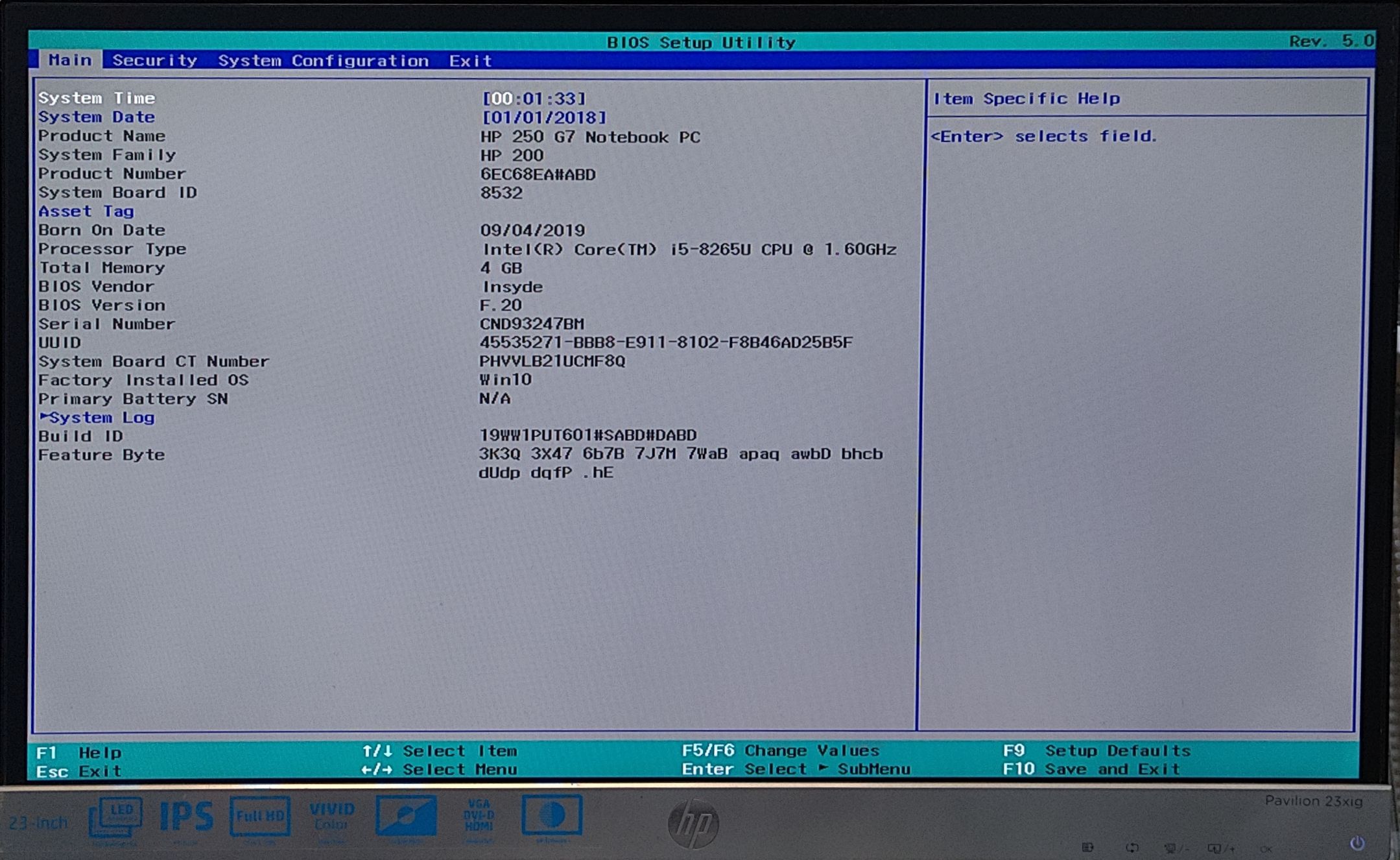1400x860 pixels.
Task: Click the Born On Date label
Action: point(102,230)
